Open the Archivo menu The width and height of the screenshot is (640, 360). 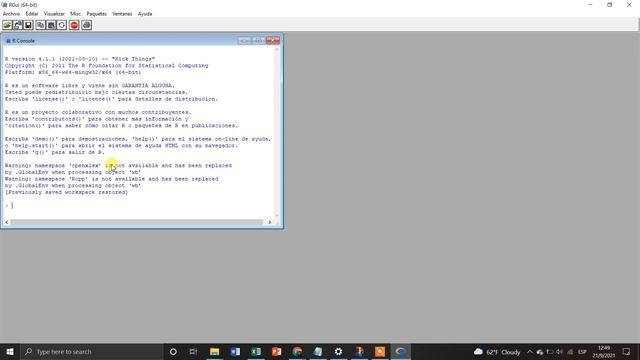pos(11,14)
